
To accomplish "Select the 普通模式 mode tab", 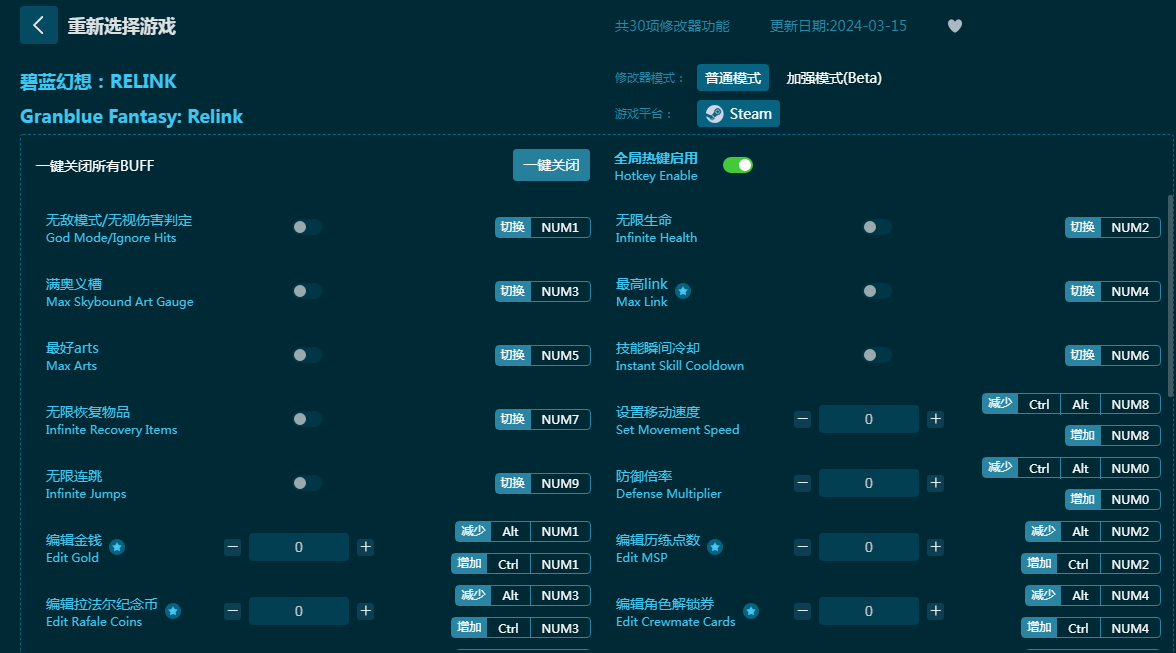I will point(733,78).
